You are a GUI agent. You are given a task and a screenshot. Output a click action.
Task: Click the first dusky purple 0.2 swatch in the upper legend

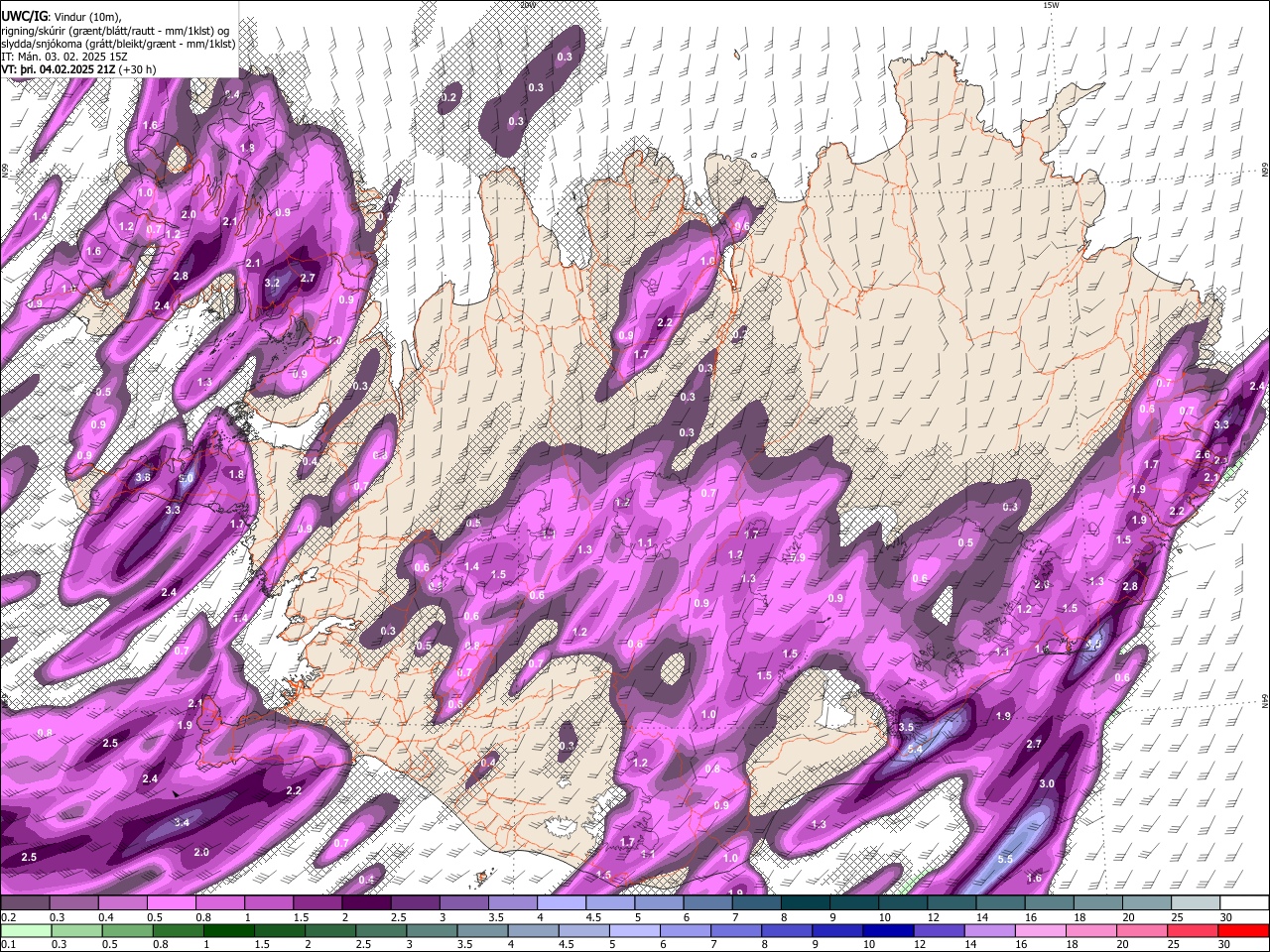coord(26,903)
